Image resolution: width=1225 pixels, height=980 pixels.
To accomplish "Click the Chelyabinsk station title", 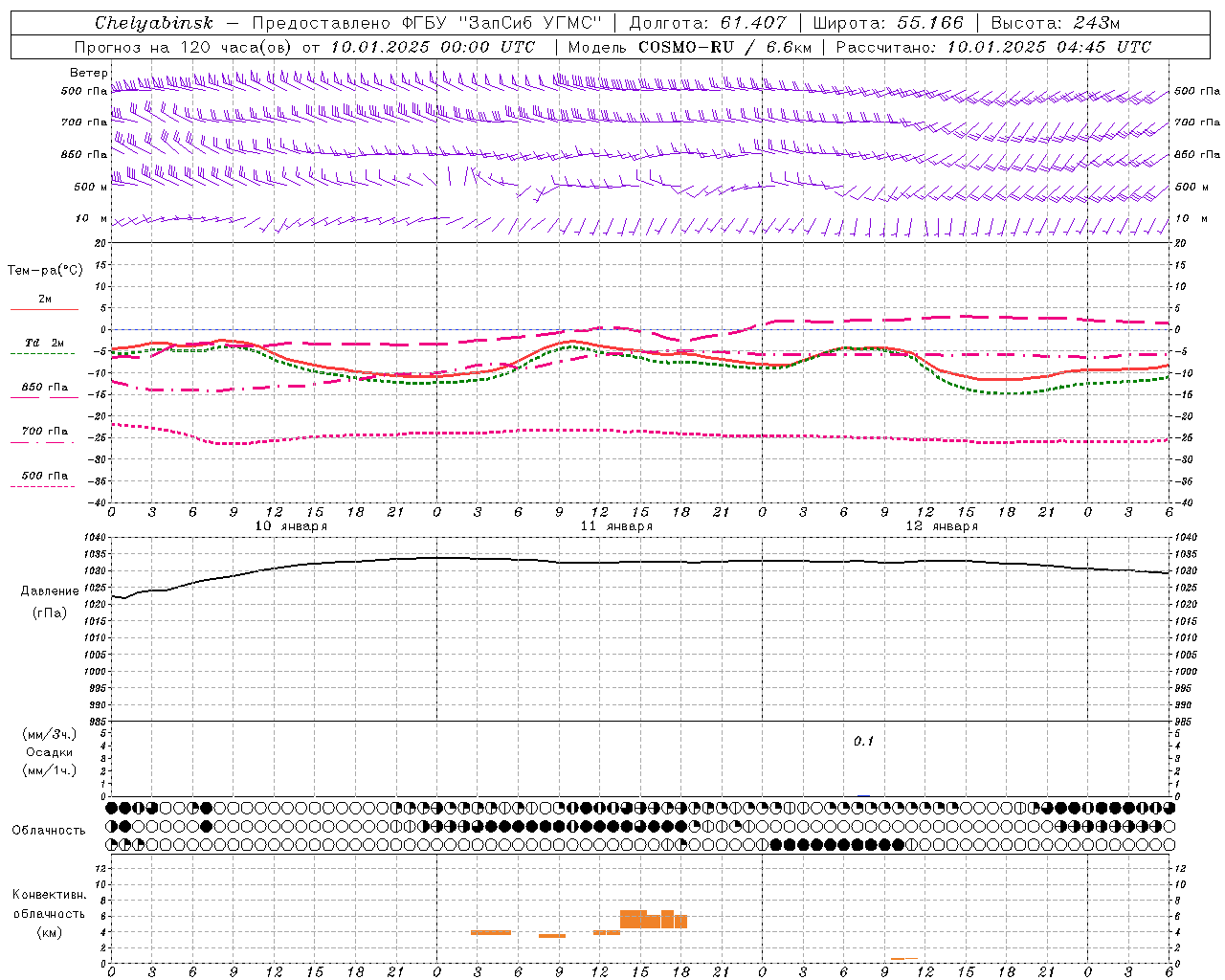I will [x=153, y=23].
